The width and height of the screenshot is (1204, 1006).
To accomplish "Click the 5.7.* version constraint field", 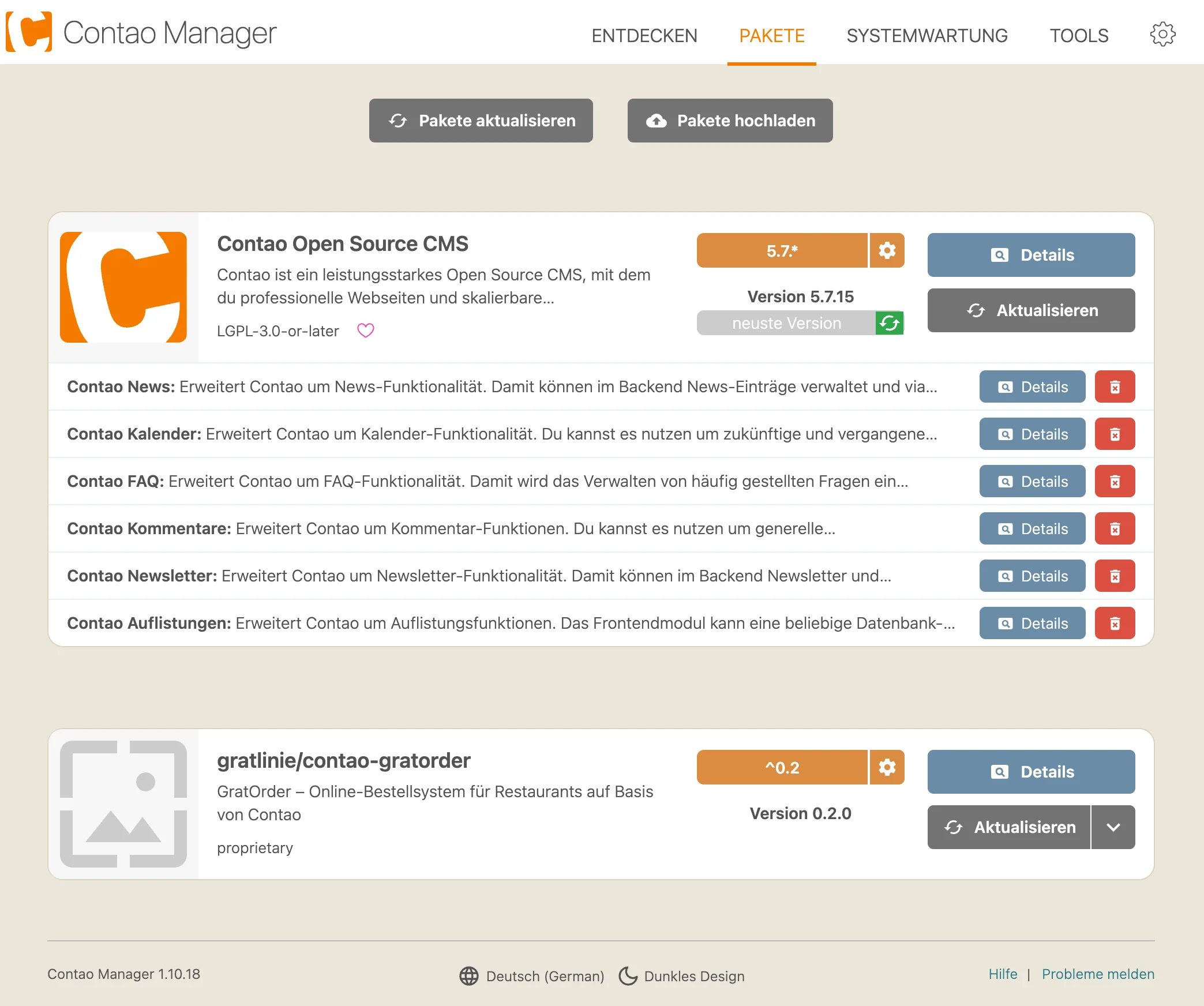I will click(x=782, y=250).
